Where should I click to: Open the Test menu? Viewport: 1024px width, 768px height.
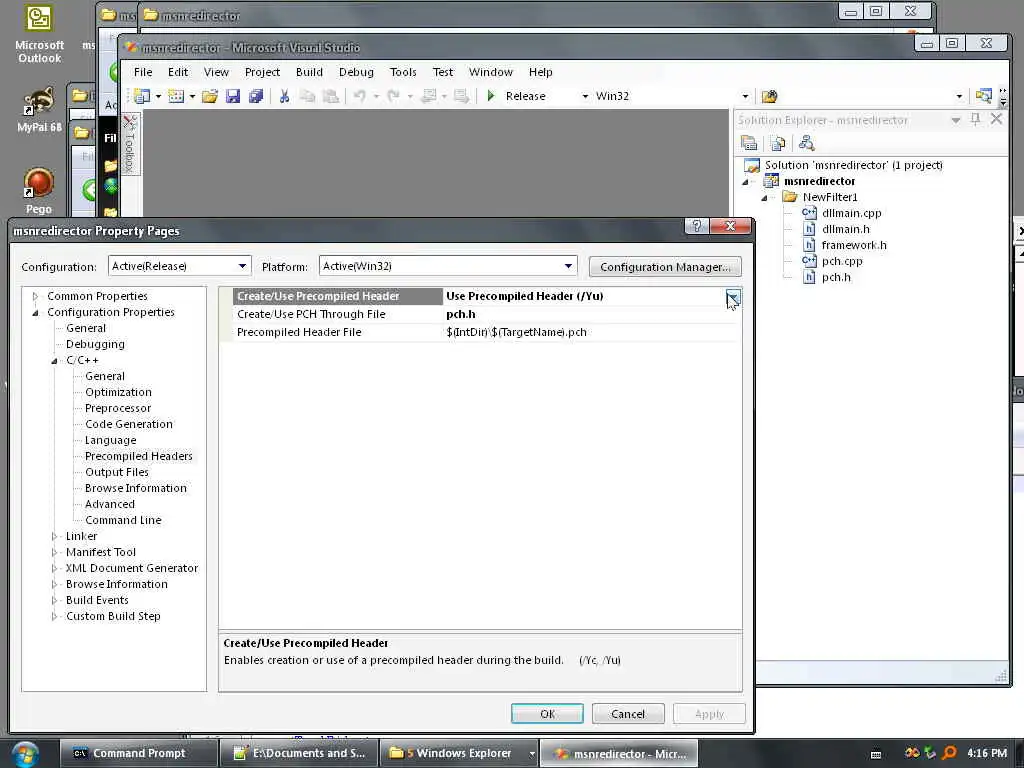pos(443,72)
